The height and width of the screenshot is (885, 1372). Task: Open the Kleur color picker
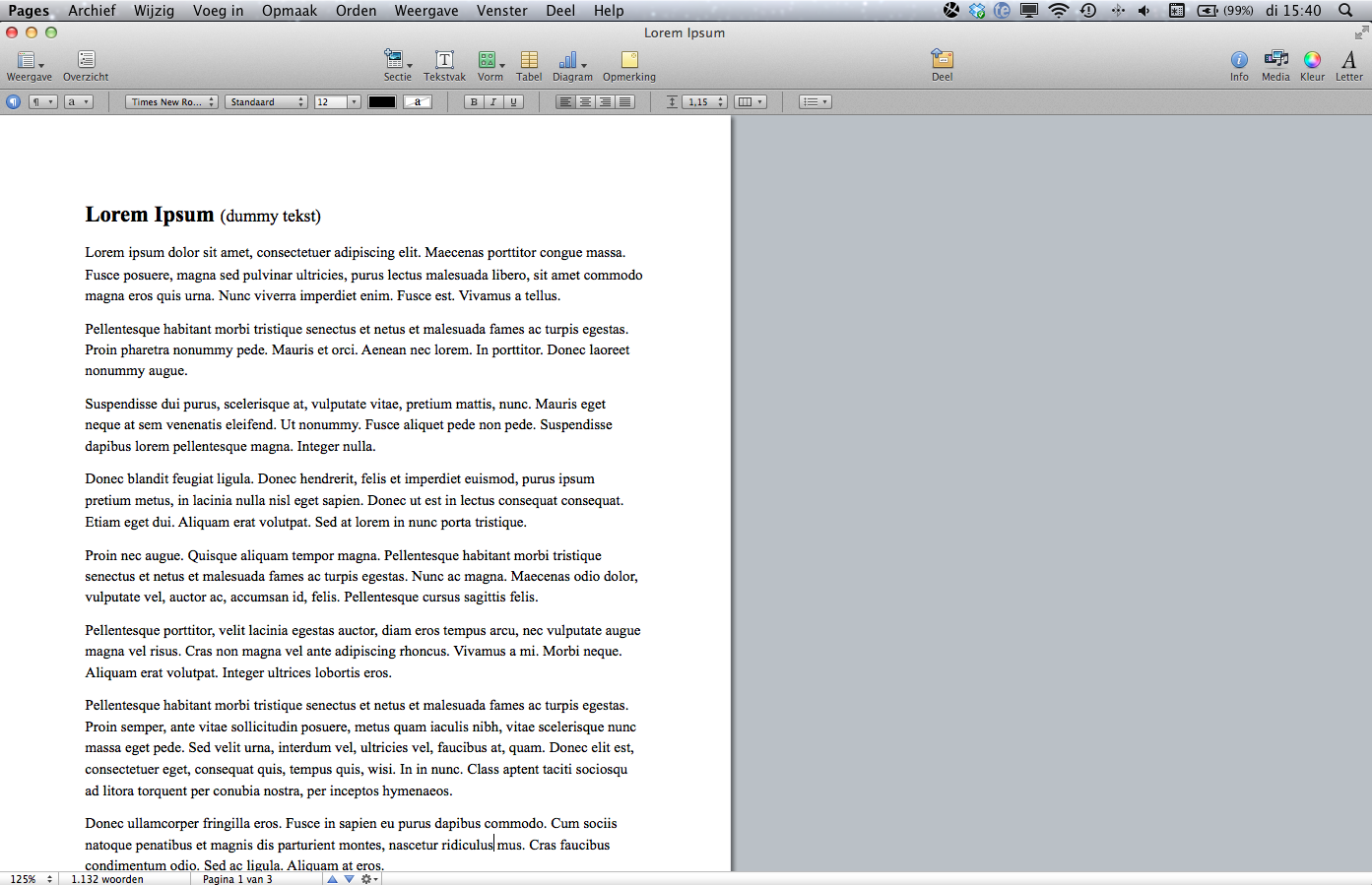[1312, 66]
